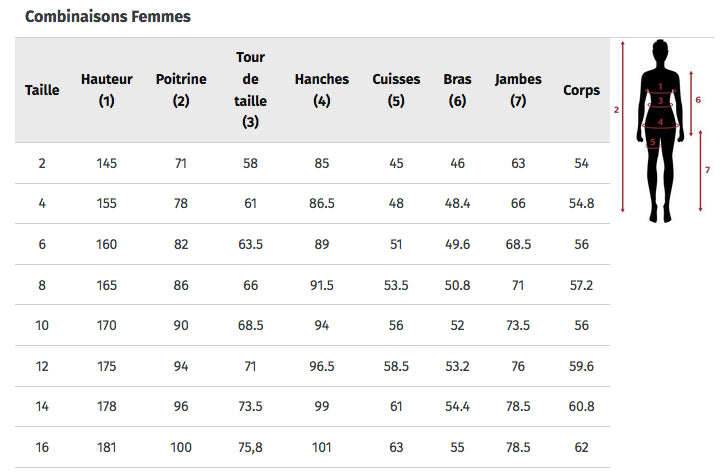The width and height of the screenshot is (723, 476).
Task: Click the Combinaisons Femmes title
Action: tap(107, 17)
